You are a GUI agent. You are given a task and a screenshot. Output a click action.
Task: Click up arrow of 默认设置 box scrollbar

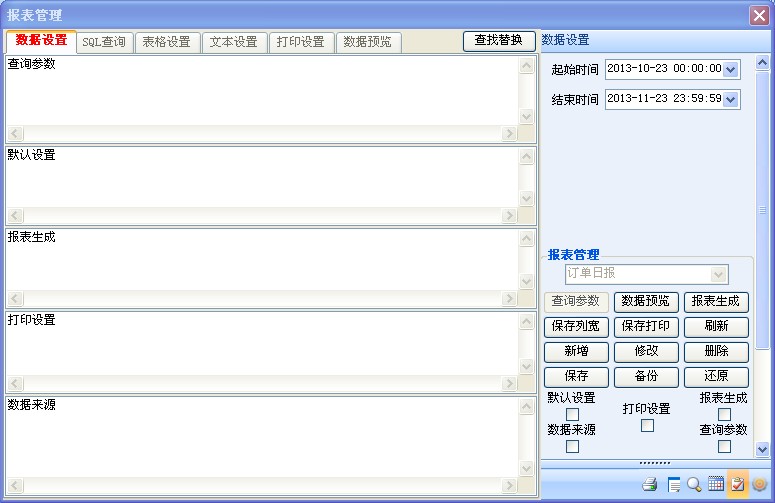click(x=527, y=157)
